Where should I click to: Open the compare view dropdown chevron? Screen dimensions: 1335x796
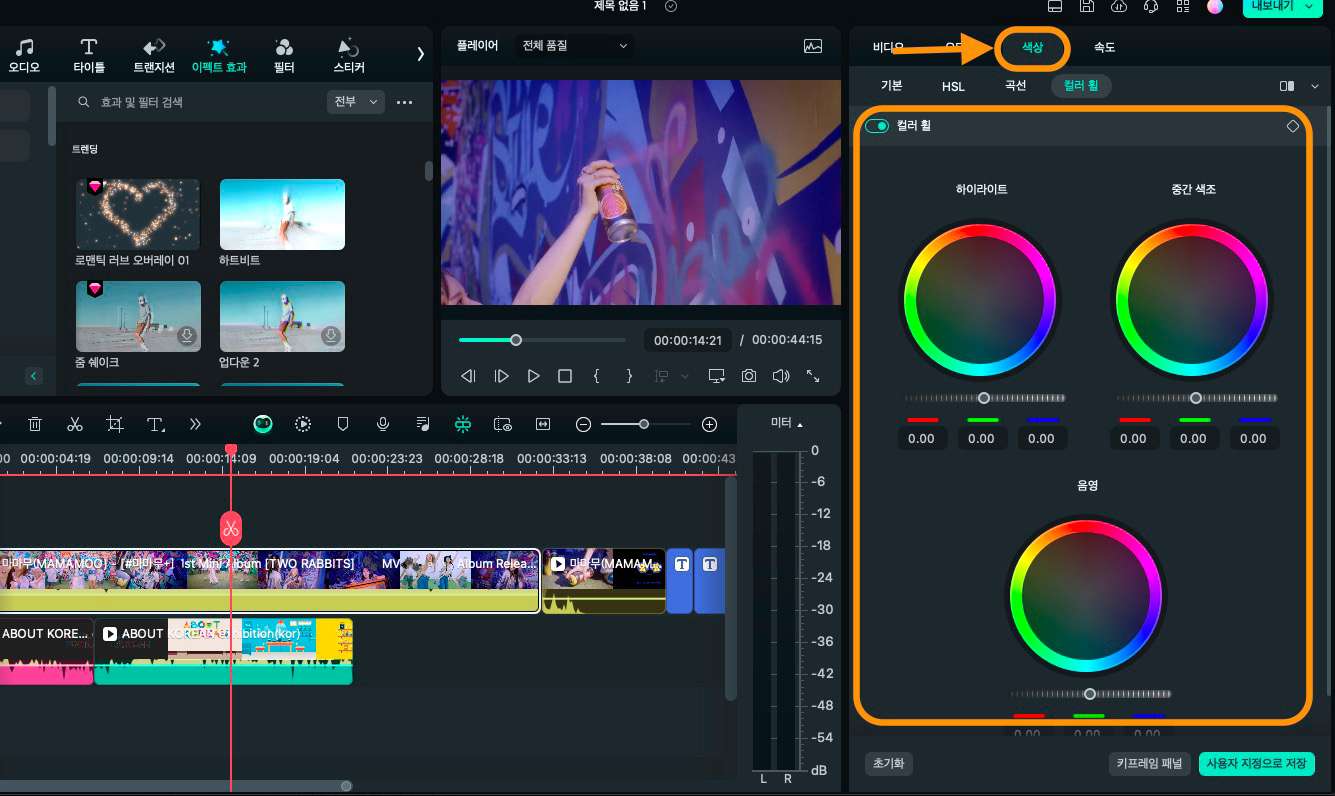coord(1314,86)
